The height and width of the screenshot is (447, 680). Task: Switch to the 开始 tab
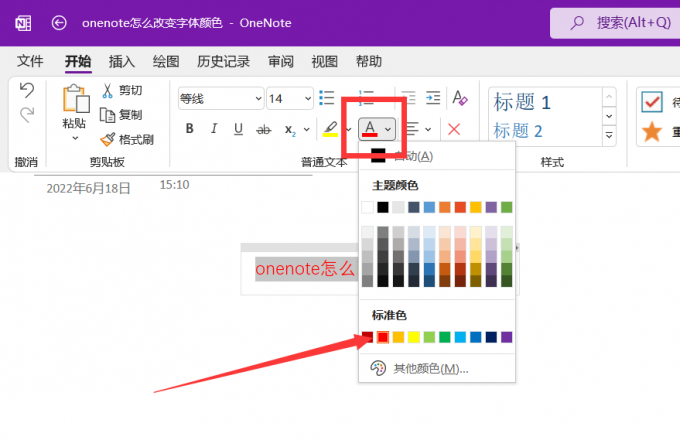pyautogui.click(x=78, y=61)
